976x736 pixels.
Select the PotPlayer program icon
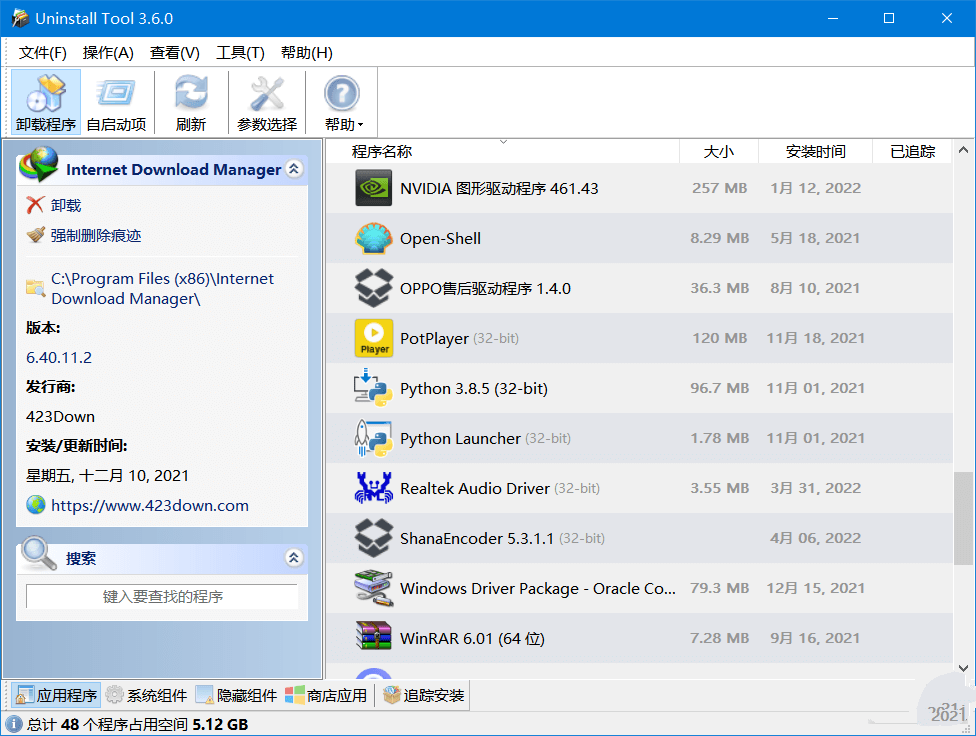pyautogui.click(x=374, y=338)
